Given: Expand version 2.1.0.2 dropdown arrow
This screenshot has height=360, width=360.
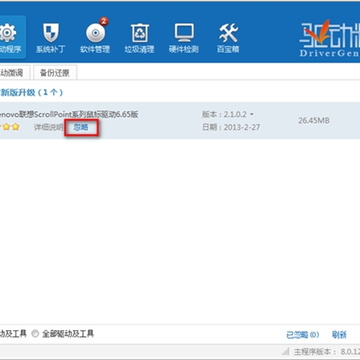Looking at the screenshot, I should [252, 114].
